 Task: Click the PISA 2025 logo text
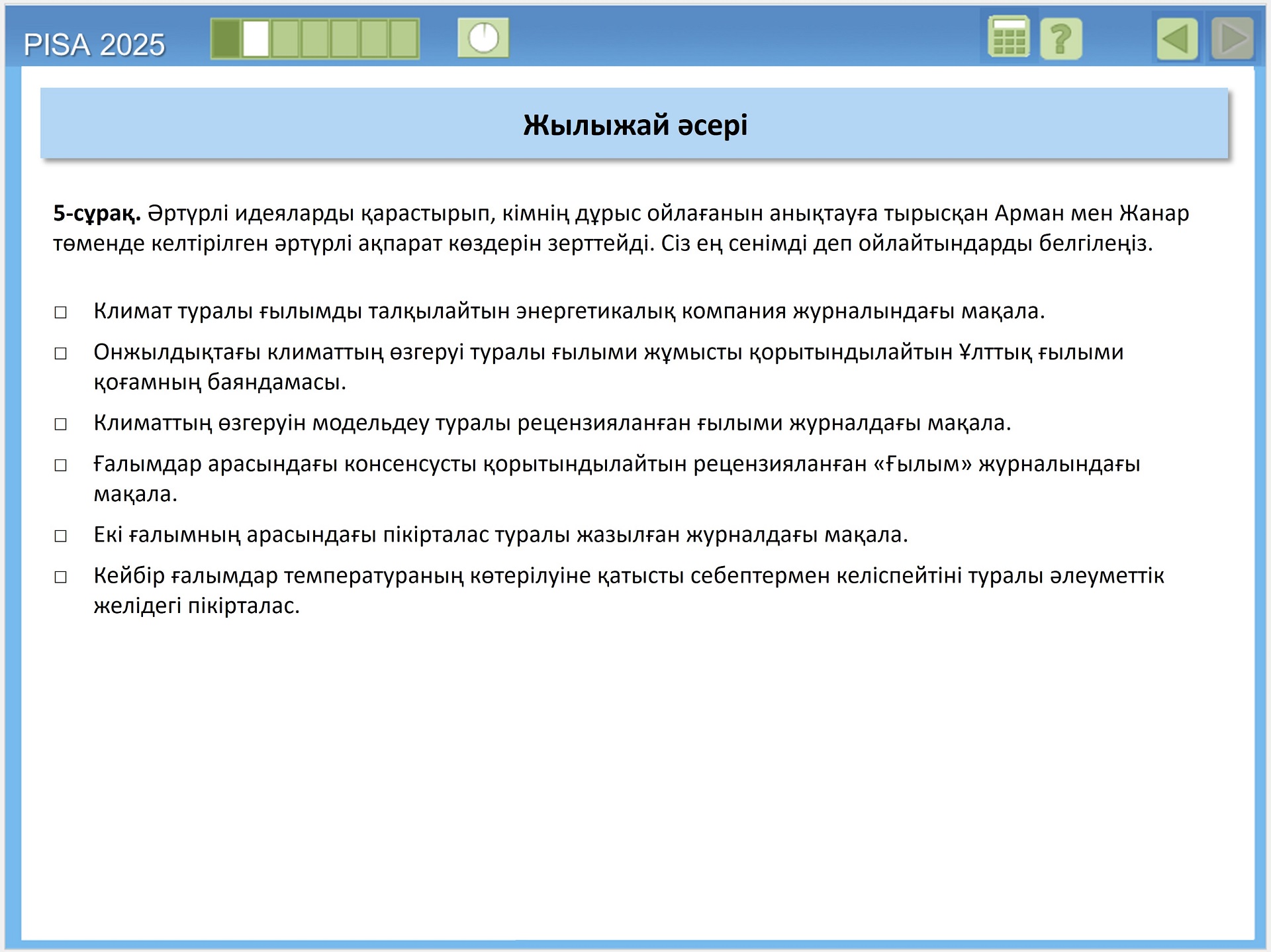pyautogui.click(x=94, y=45)
